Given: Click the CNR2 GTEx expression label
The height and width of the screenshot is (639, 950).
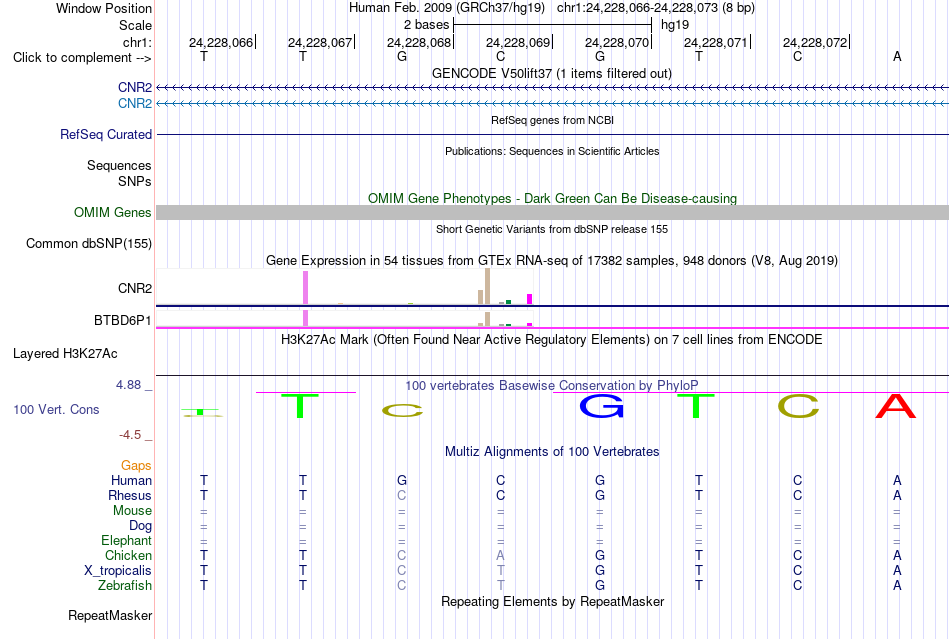Looking at the screenshot, I should click(x=135, y=288).
